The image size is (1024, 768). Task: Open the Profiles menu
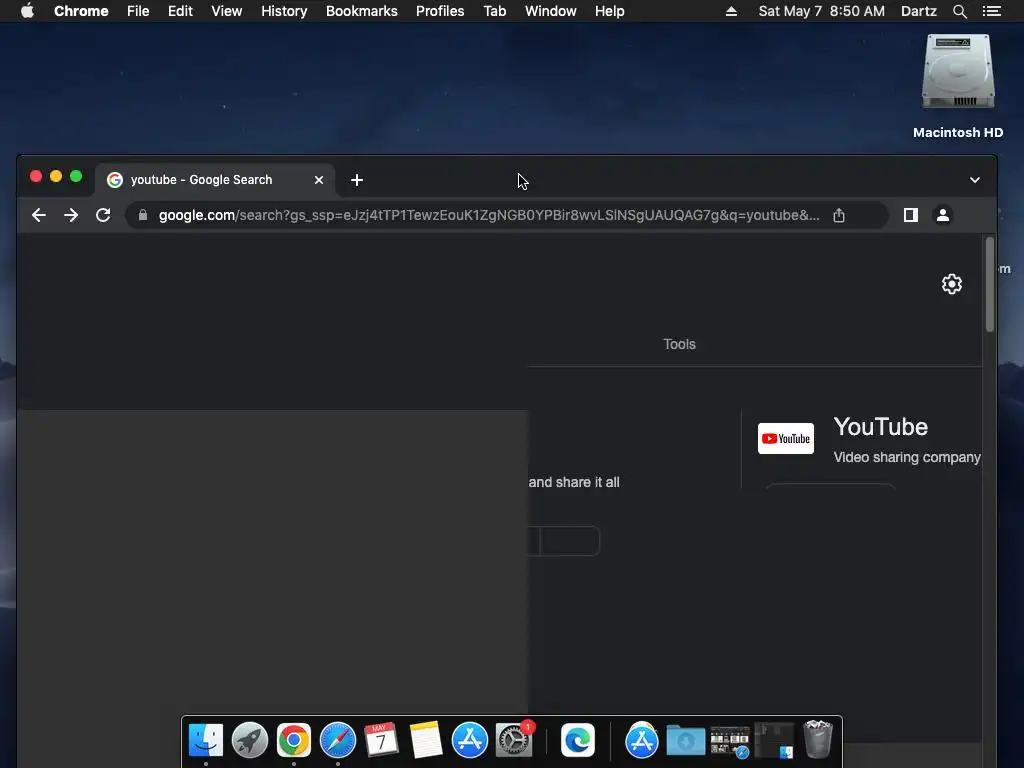440,11
